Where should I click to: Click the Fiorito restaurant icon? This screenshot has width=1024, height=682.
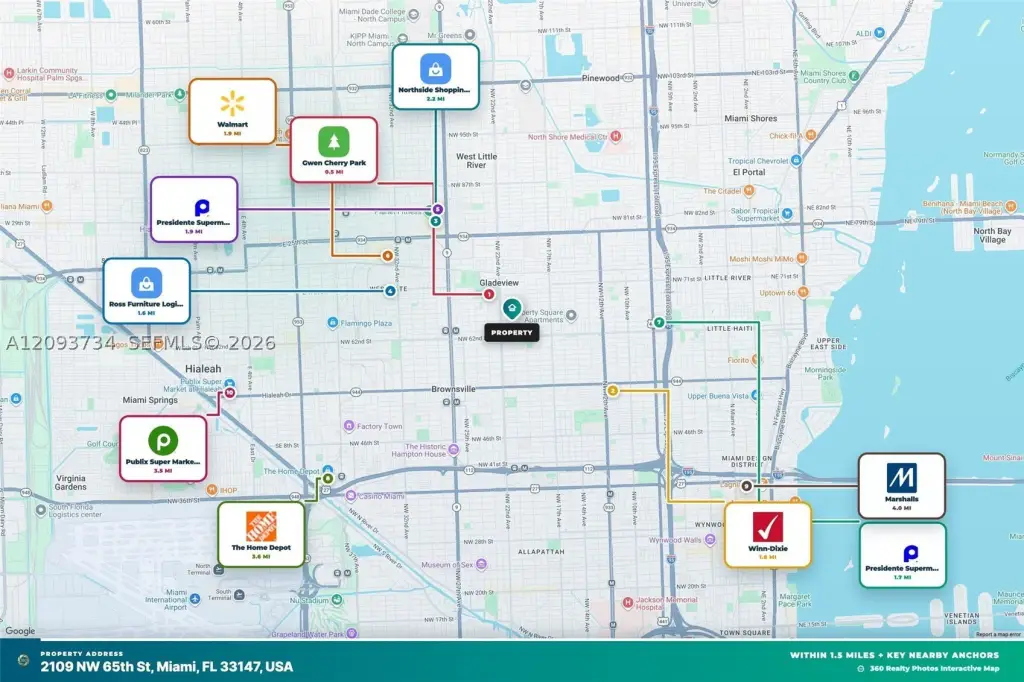754,359
